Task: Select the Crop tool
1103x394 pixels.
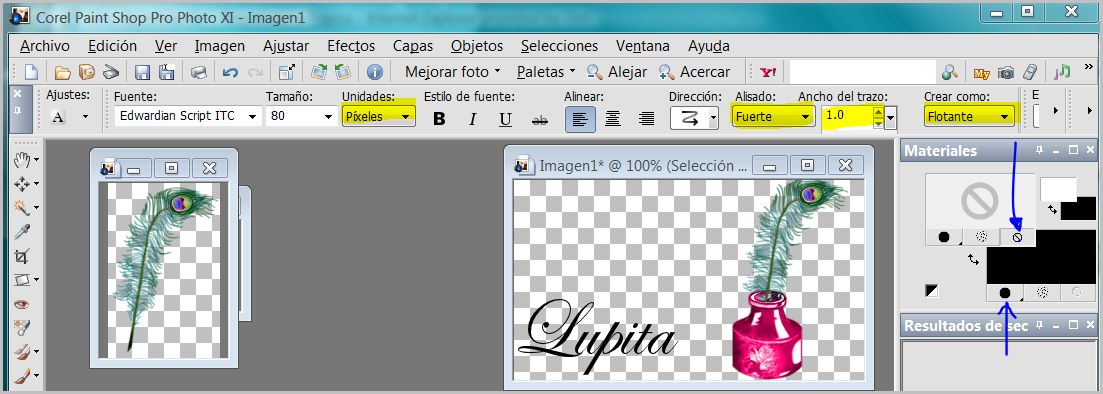Action: click(22, 256)
